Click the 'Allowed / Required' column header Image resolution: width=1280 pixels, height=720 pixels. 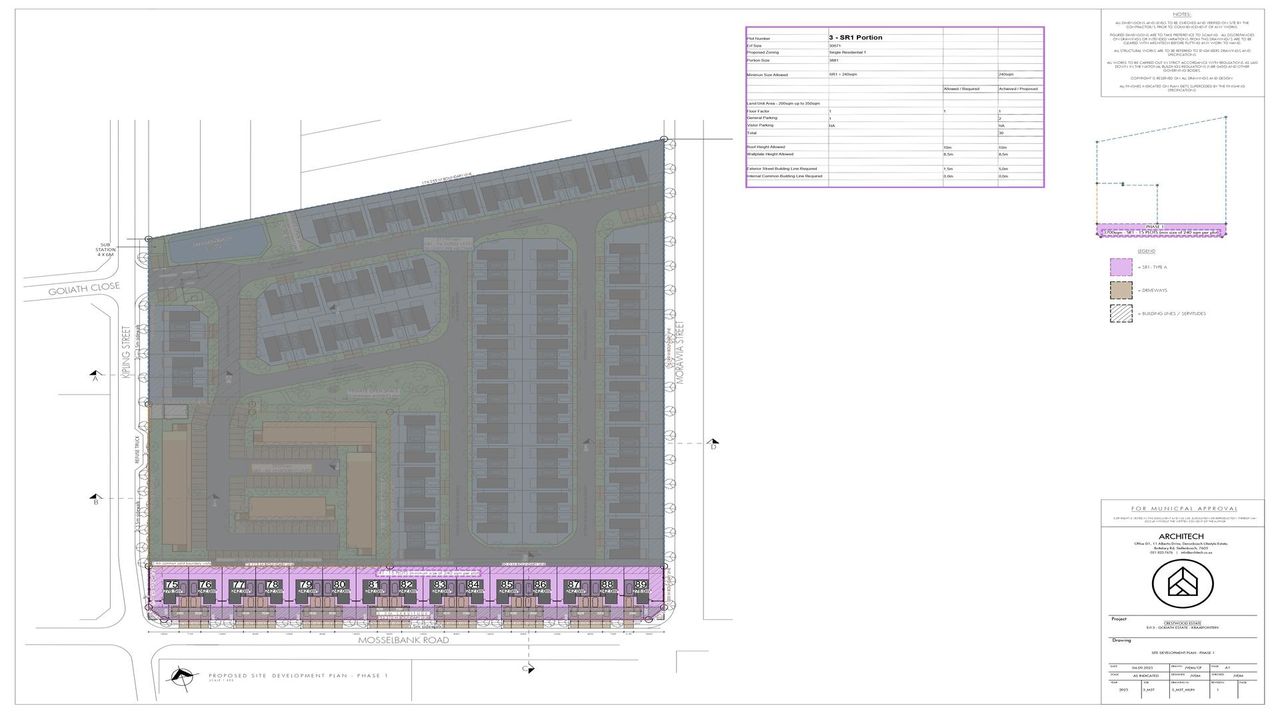pyautogui.click(x=964, y=89)
